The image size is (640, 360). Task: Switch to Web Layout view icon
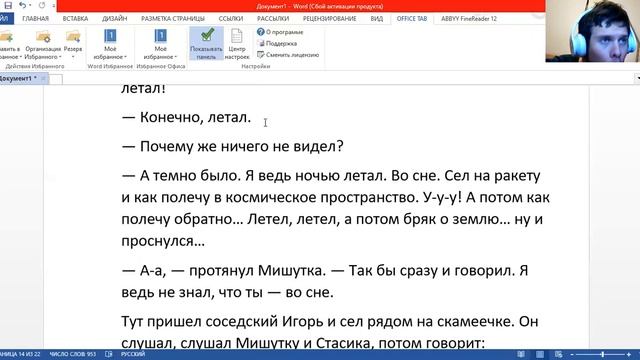click(558, 354)
